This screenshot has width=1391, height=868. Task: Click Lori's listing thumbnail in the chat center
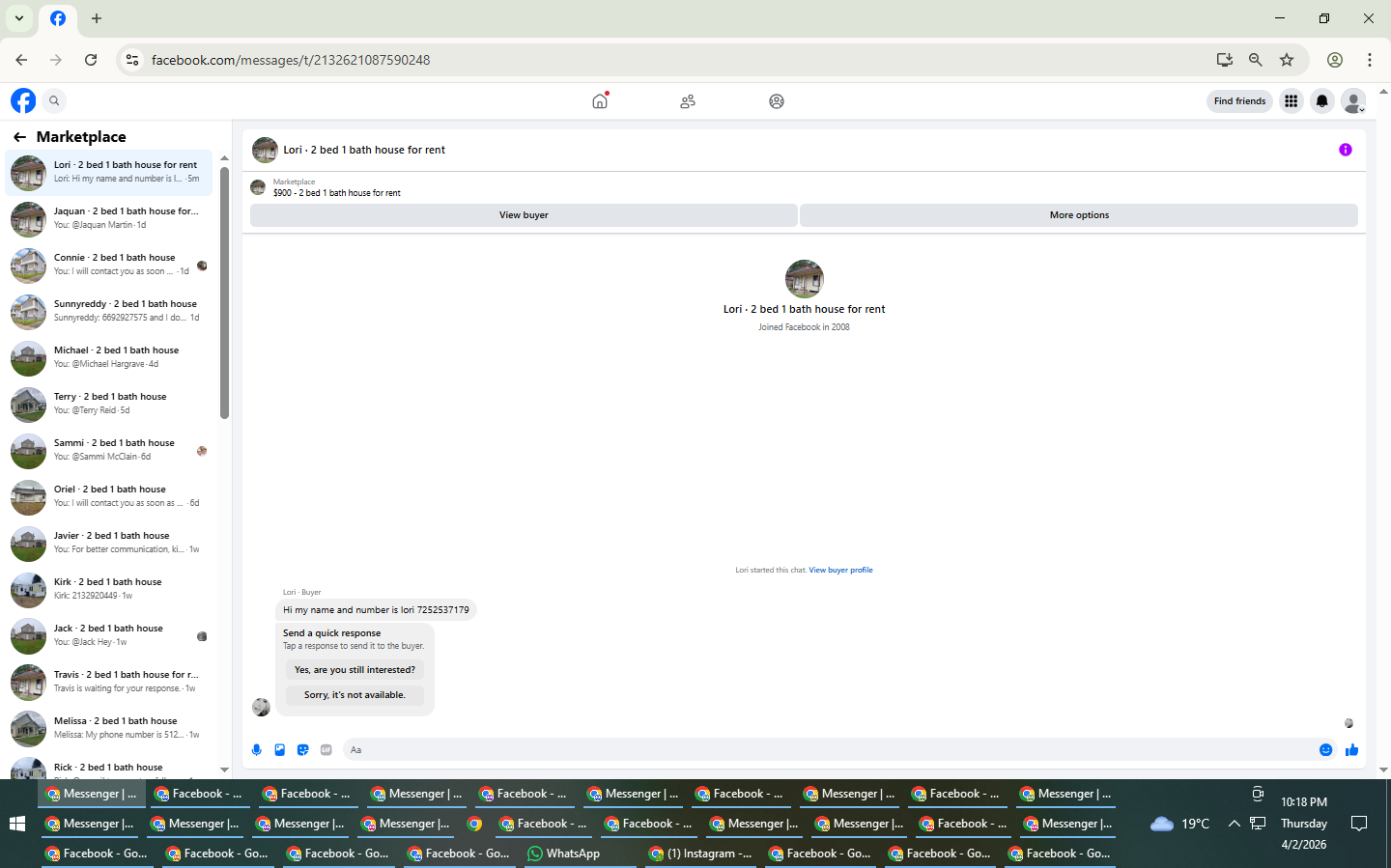(804, 279)
